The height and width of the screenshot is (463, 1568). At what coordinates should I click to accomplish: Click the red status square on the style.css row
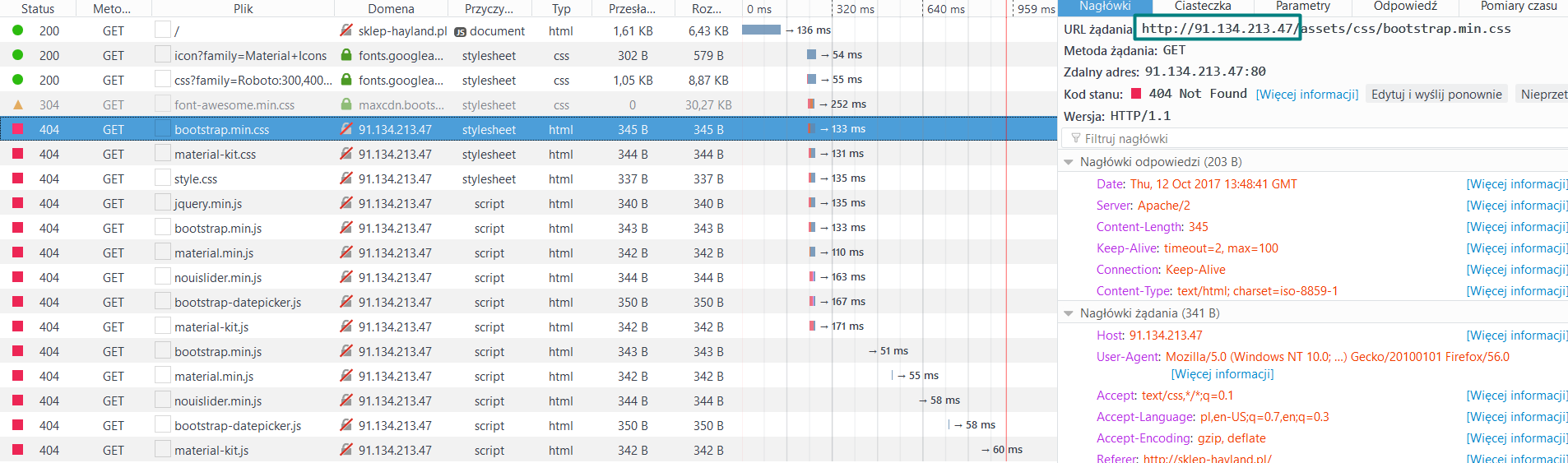tap(17, 178)
